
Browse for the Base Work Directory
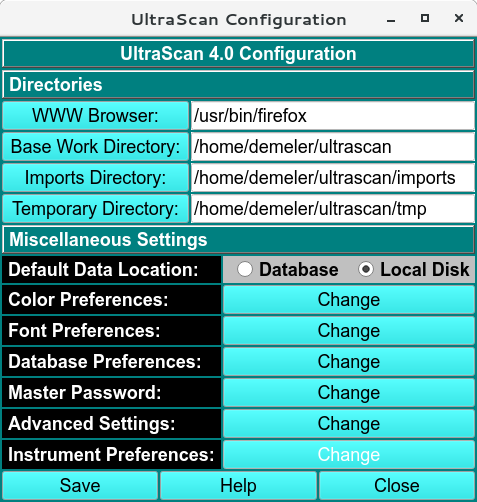click(x=95, y=147)
